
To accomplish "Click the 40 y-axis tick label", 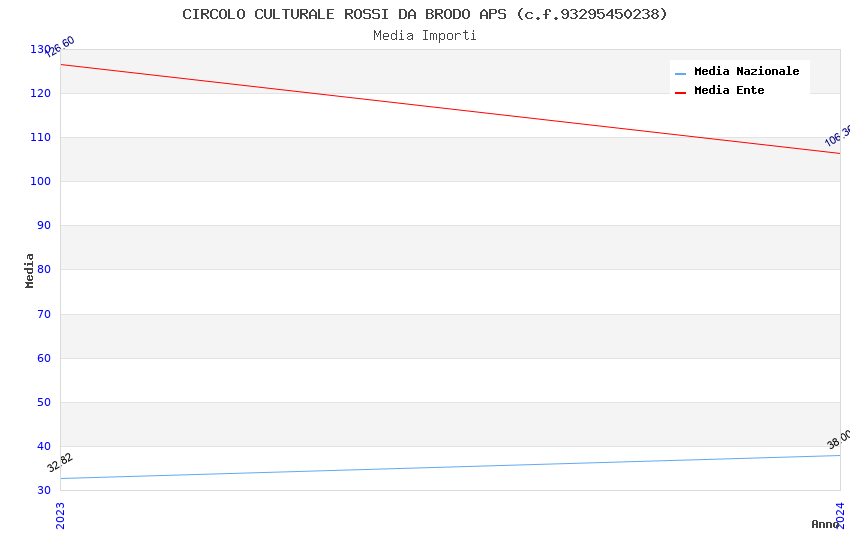I will 44,447.
